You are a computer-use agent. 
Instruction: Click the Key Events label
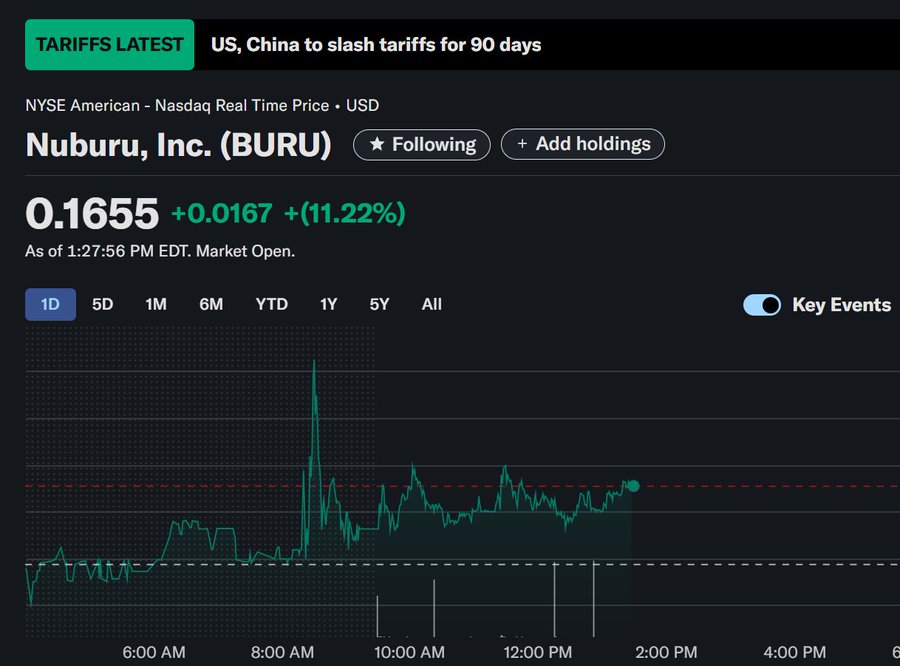click(x=841, y=305)
